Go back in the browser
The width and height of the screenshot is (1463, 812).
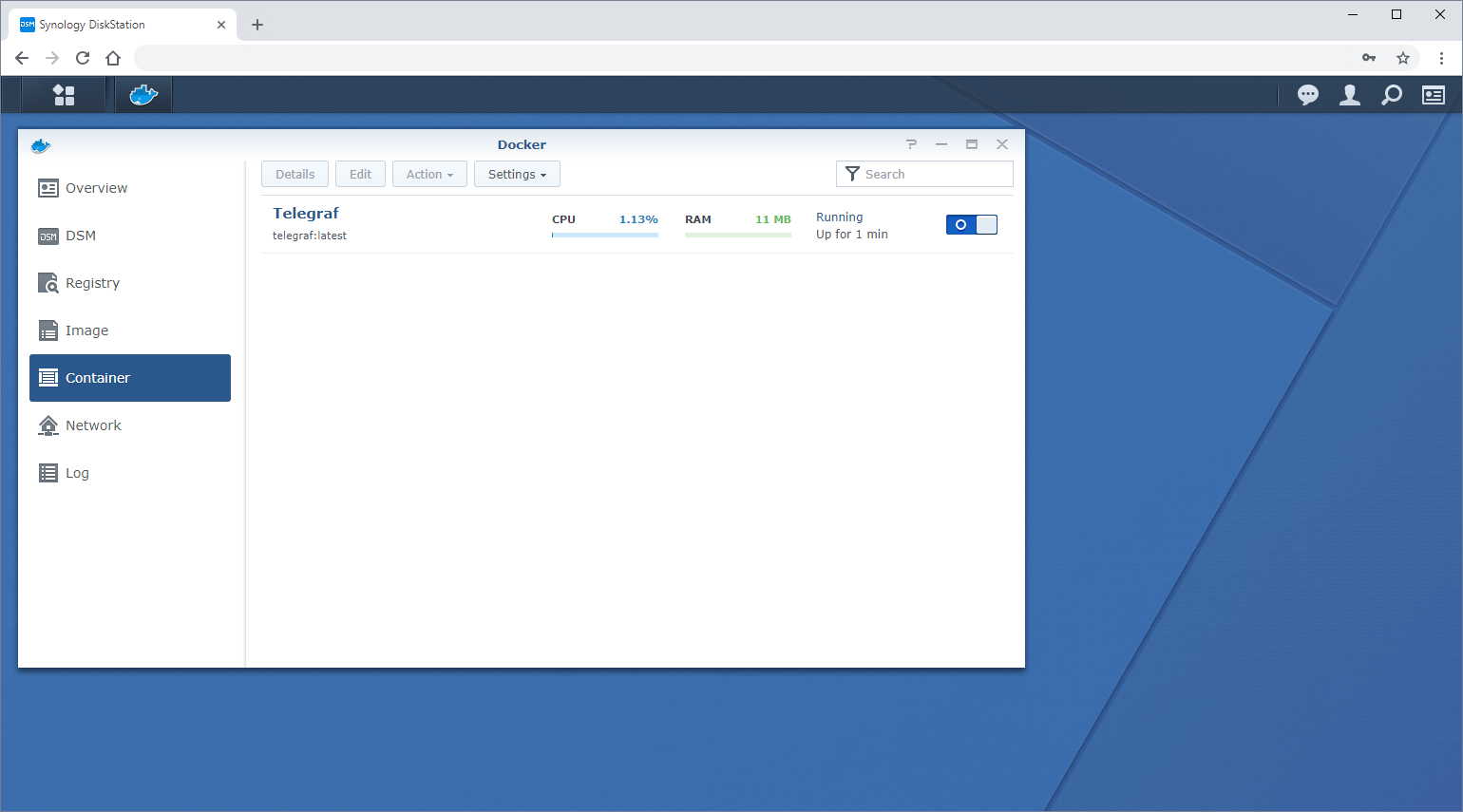coord(22,58)
